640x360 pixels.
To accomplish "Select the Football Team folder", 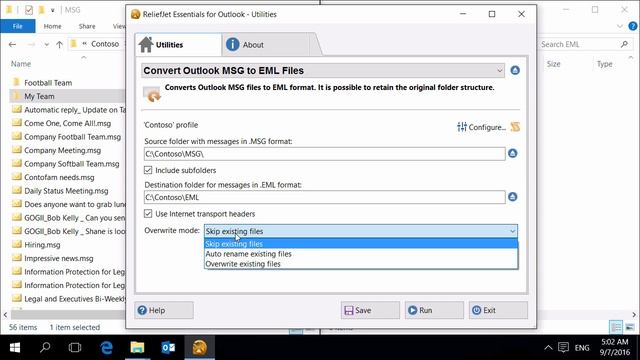I will tap(48, 82).
